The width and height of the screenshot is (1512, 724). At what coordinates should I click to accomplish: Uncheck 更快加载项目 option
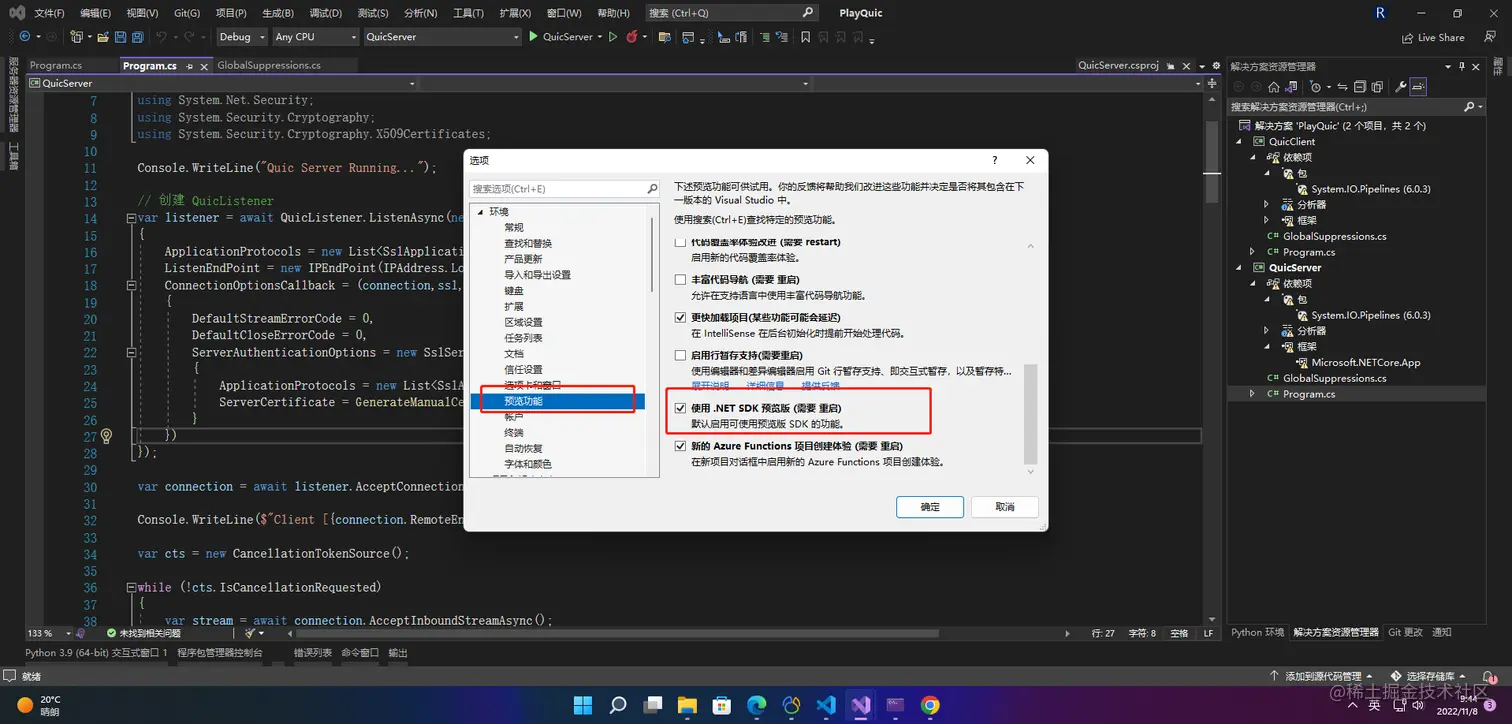coord(679,318)
